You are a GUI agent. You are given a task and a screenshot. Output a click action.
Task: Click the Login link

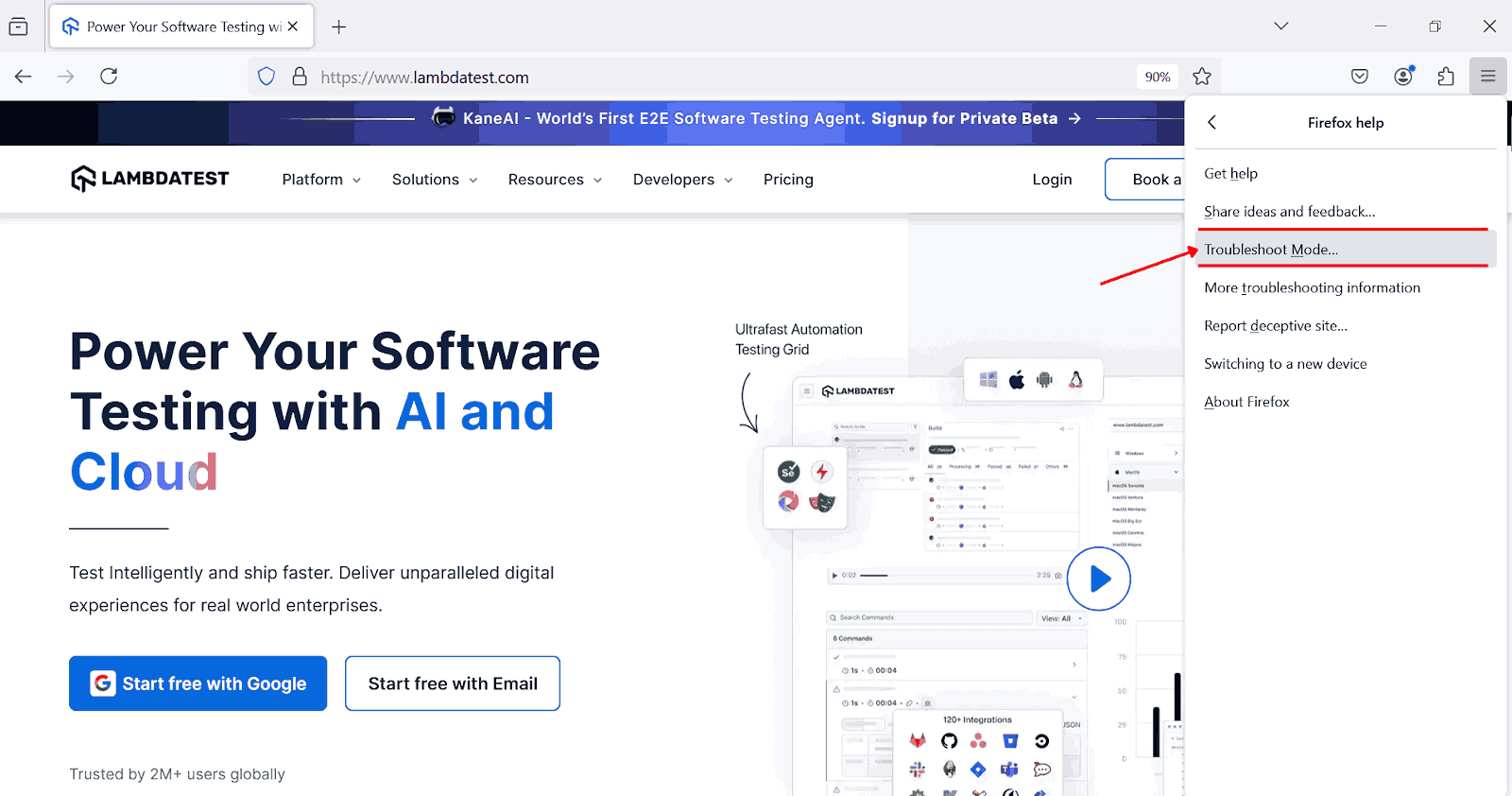point(1052,180)
